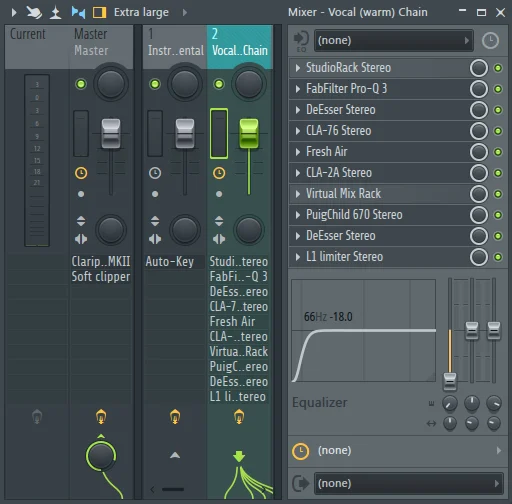Open the Soft clipper slot on Master
Viewport: 512px width, 504px height.
coord(101,276)
